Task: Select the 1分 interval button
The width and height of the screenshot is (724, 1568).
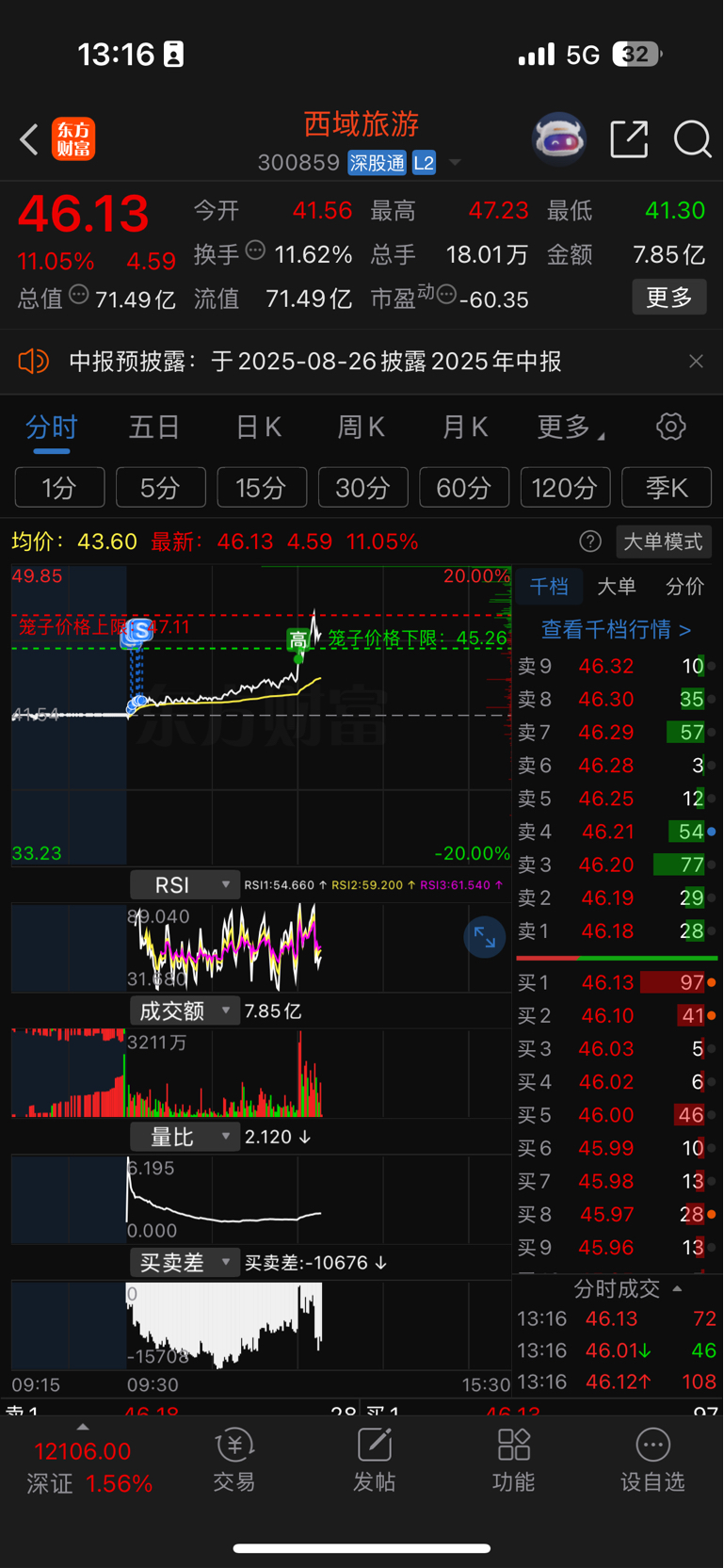Action: (x=59, y=488)
